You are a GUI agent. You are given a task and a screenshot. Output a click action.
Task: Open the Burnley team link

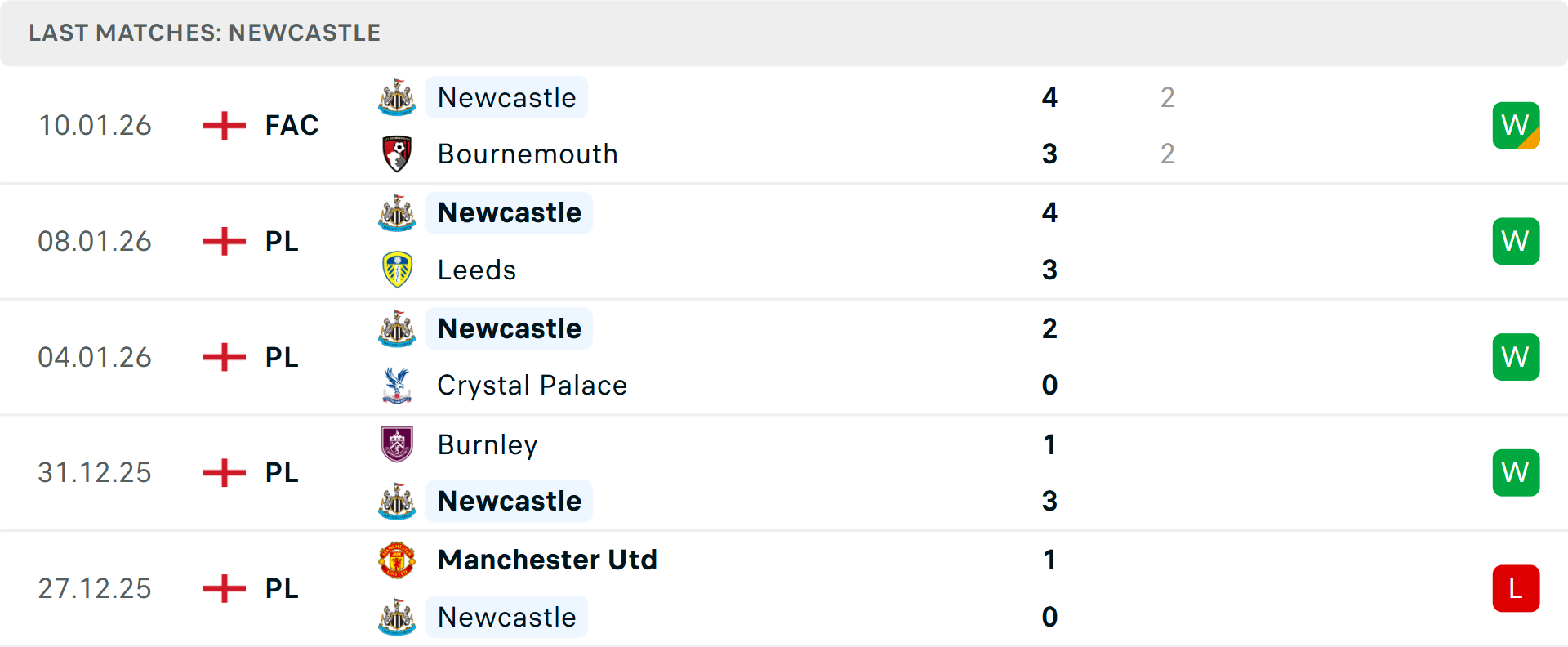click(488, 444)
